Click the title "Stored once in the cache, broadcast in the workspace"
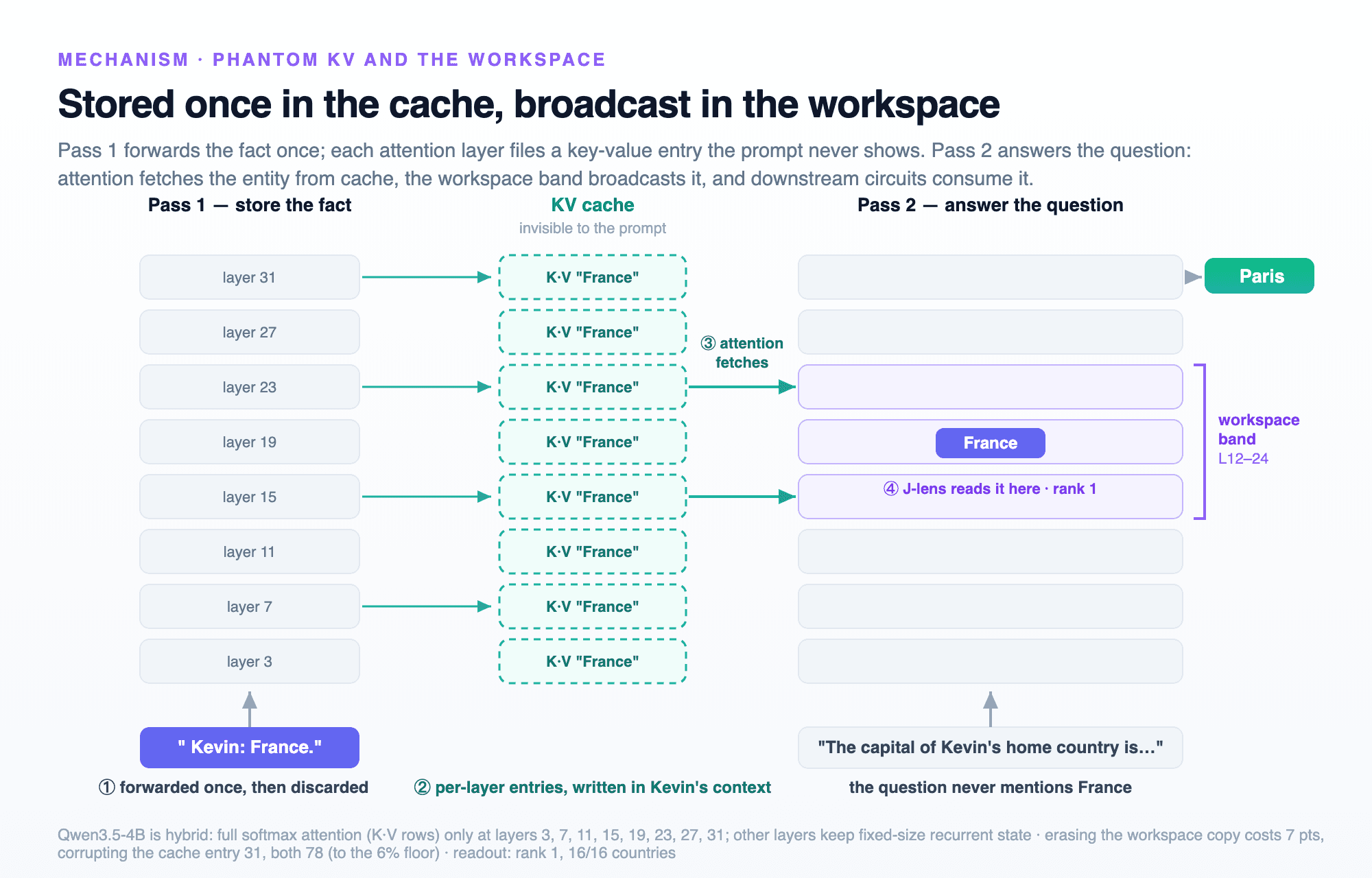The height and width of the screenshot is (878, 1372). pos(528,104)
